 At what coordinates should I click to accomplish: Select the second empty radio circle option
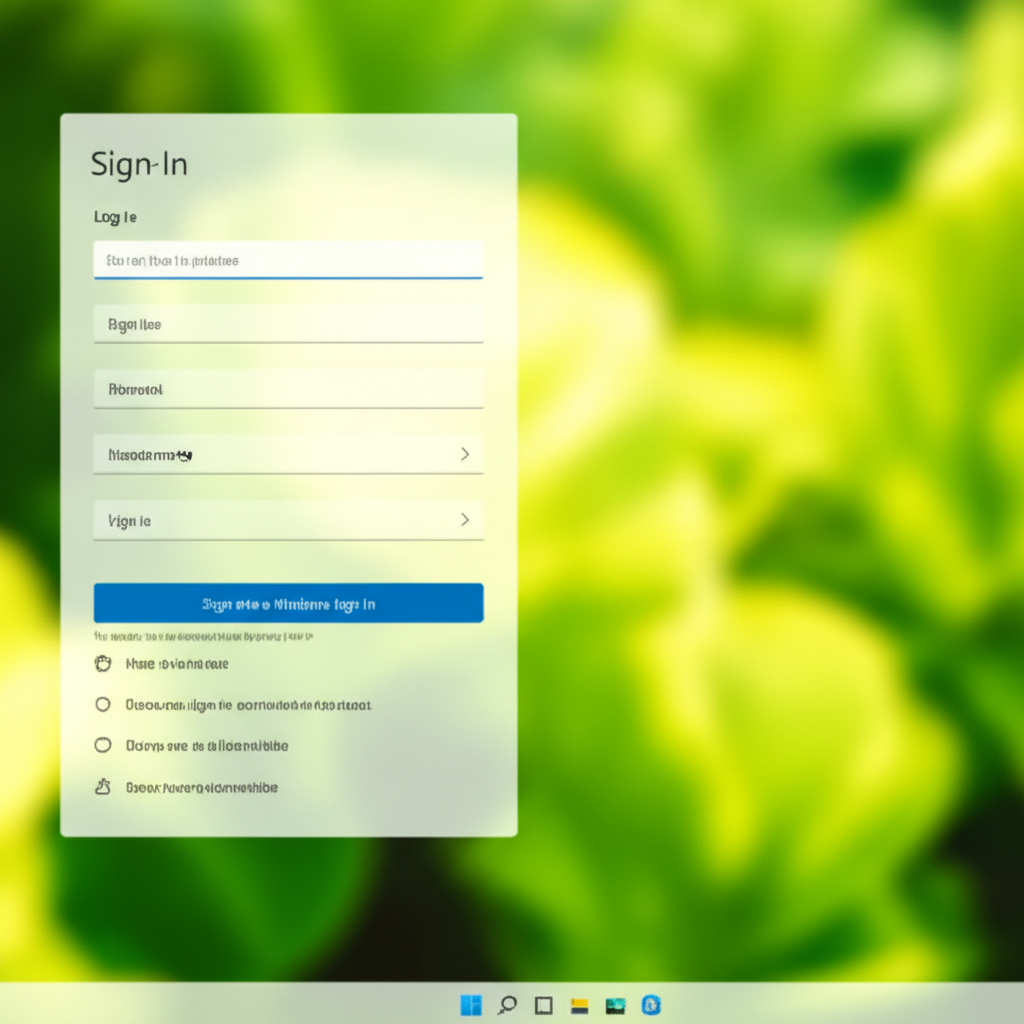coord(102,745)
